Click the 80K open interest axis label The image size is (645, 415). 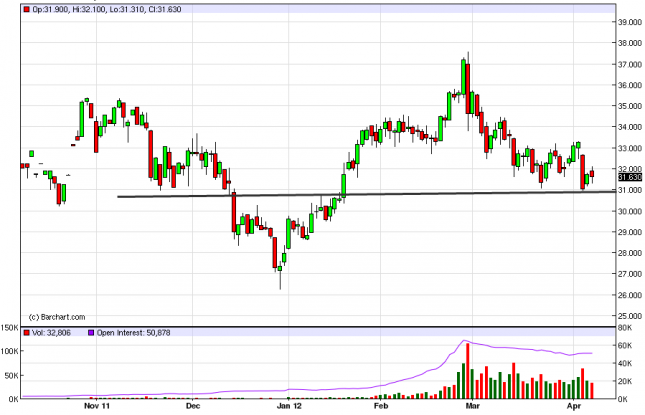click(625, 328)
